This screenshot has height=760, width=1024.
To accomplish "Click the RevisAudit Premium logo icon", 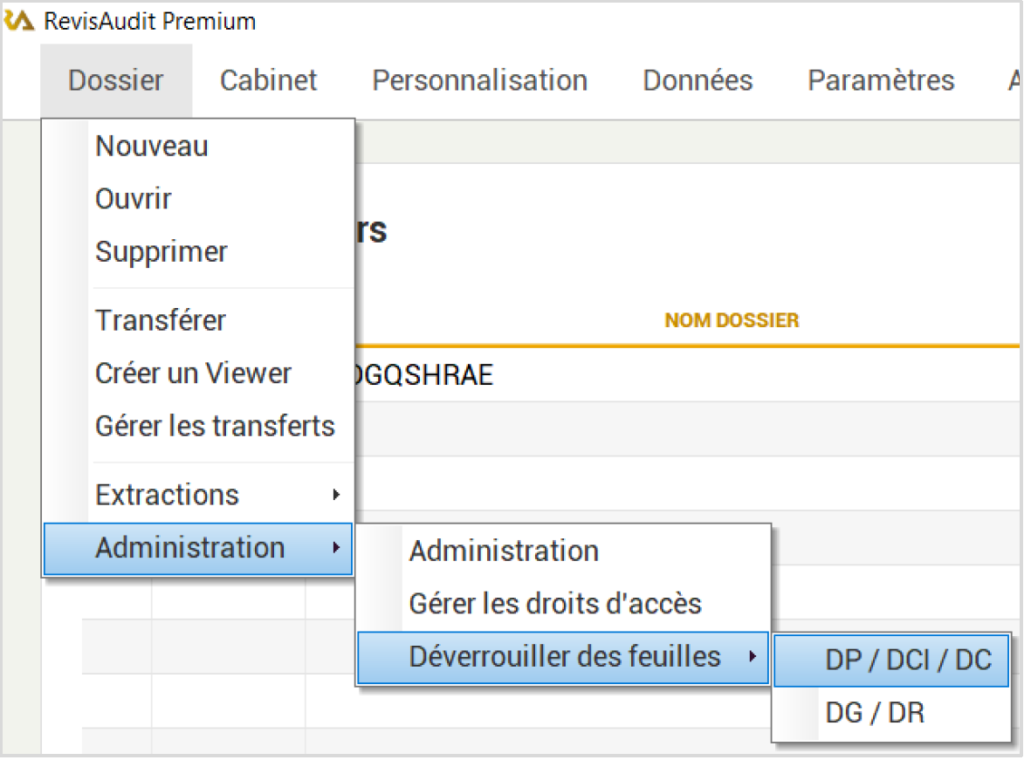I will tap(18, 18).
